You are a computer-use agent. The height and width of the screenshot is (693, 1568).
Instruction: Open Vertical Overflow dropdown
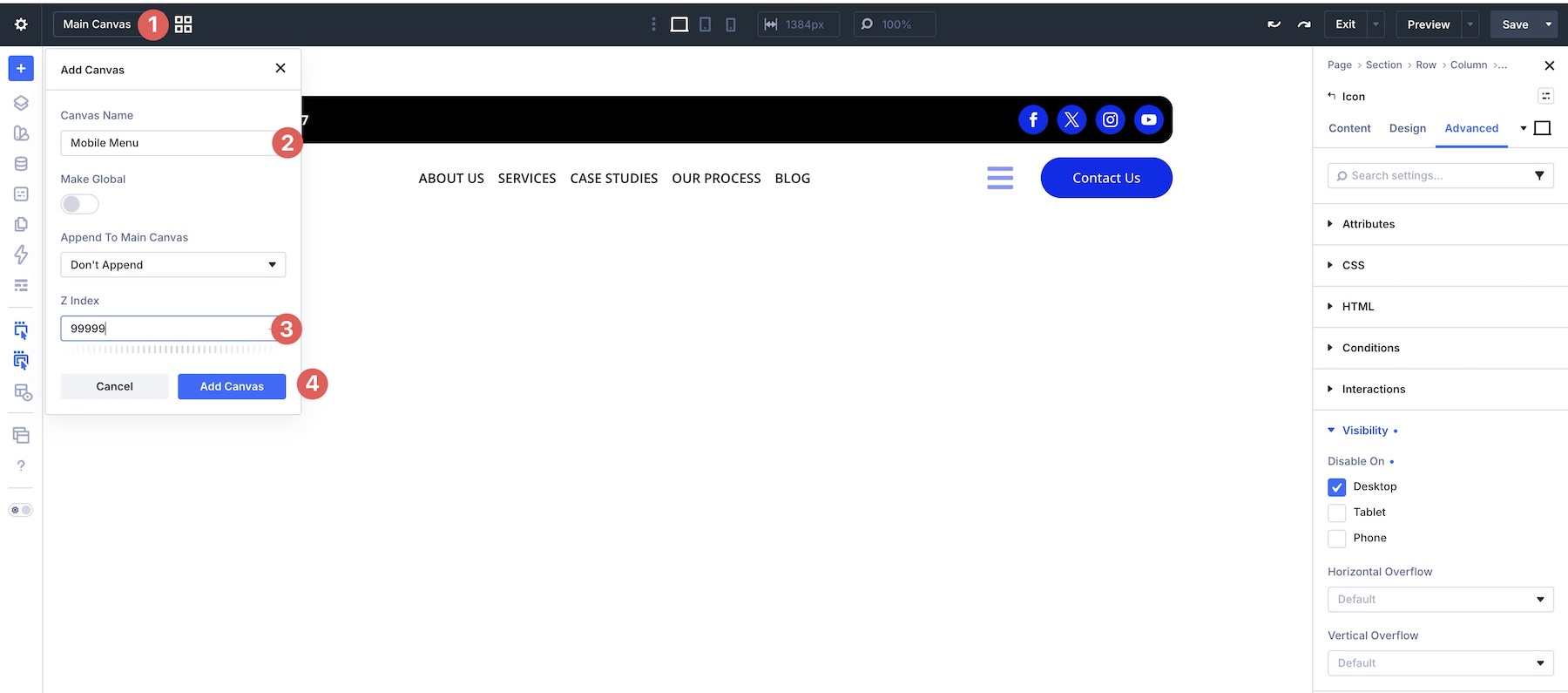1441,663
